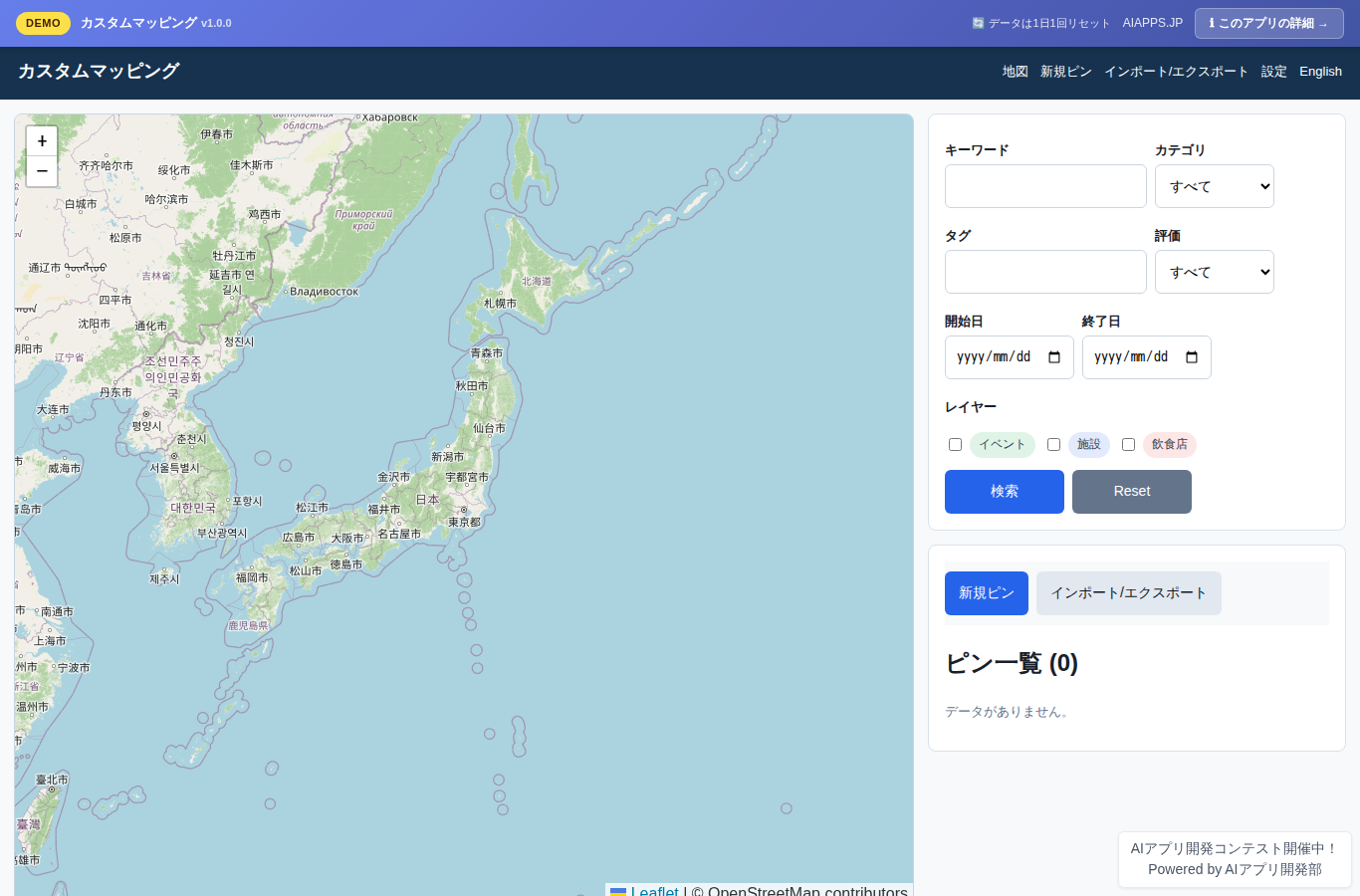Follow the AIAPPS.JP link

tap(1153, 23)
